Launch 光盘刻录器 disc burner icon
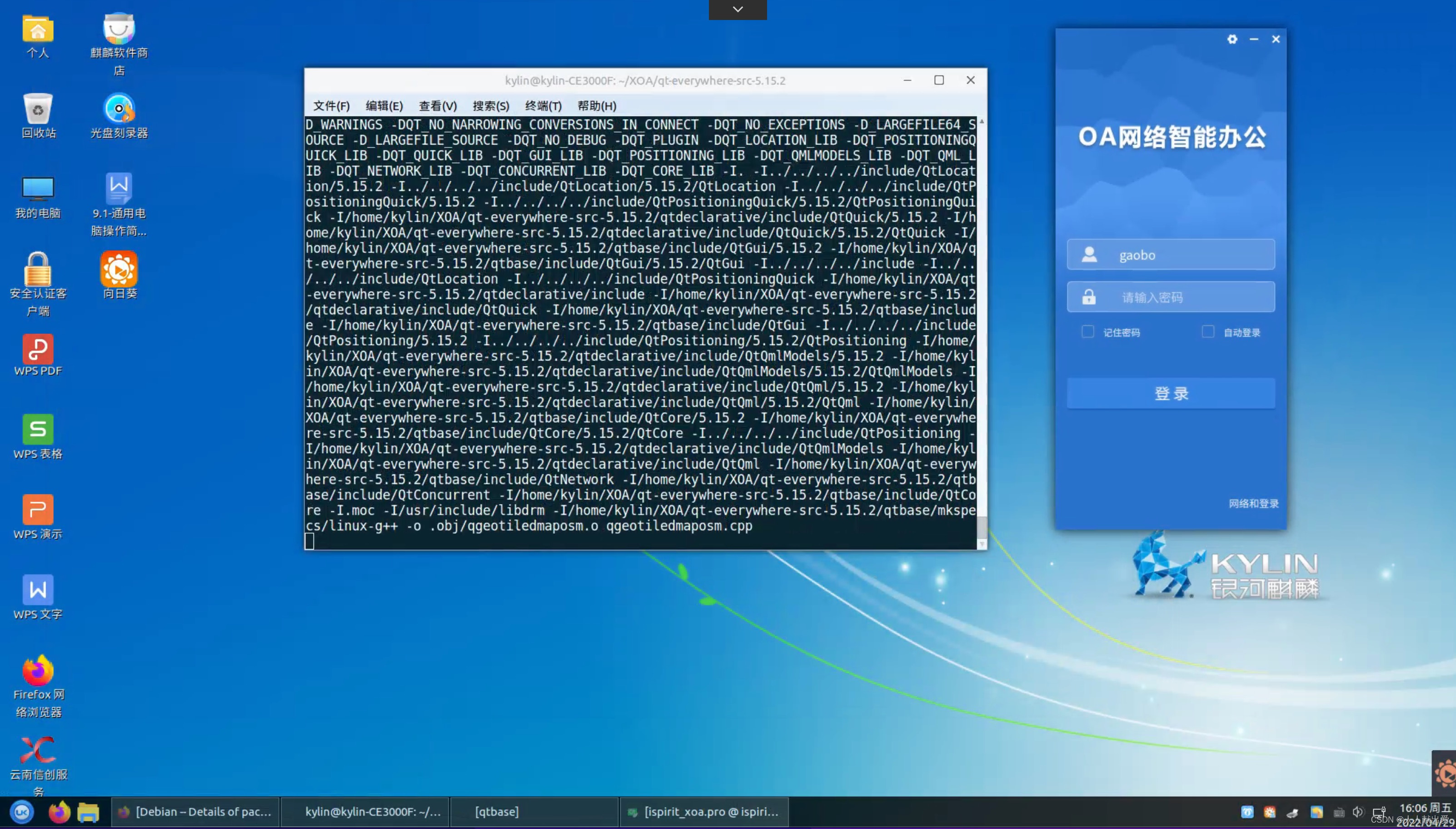1456x829 pixels. coord(119,116)
